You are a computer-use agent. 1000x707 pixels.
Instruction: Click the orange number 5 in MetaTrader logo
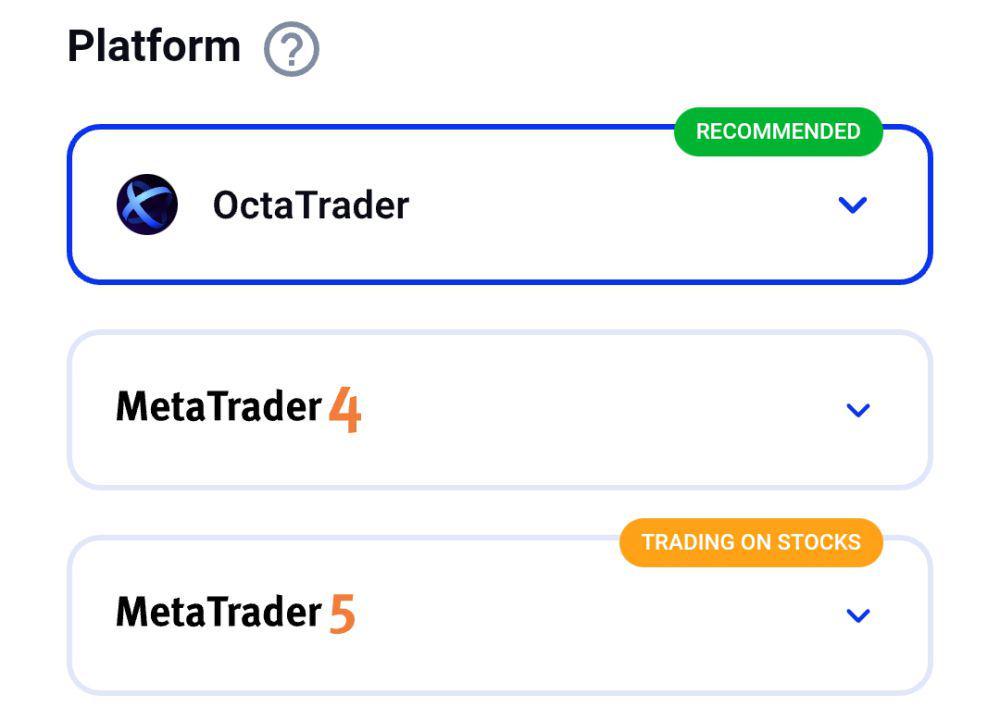coord(342,614)
